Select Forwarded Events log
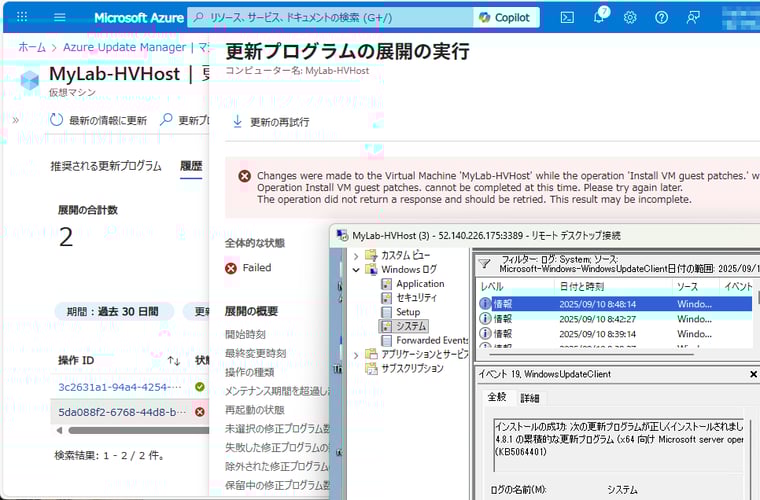 coord(432,341)
